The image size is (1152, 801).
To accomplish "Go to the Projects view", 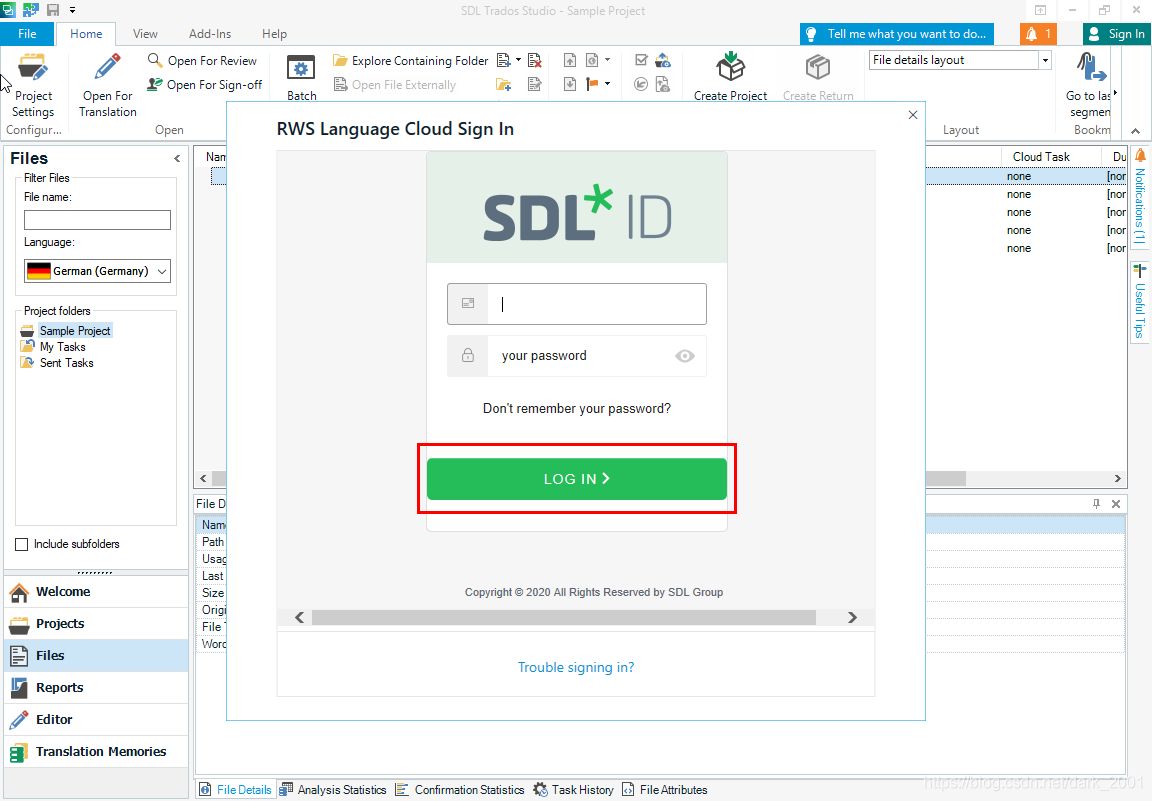I will (x=96, y=624).
